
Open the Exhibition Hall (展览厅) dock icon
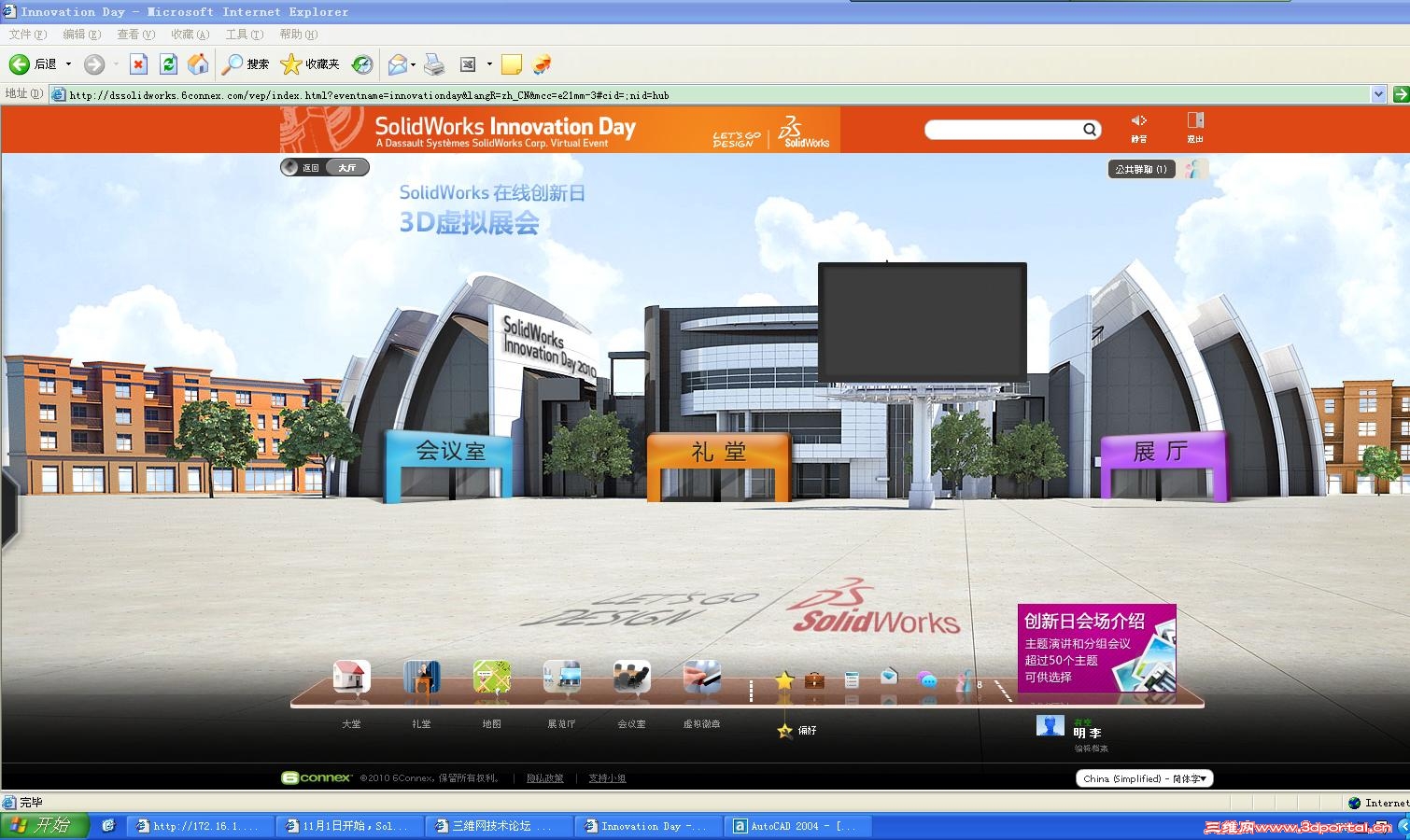[x=561, y=677]
